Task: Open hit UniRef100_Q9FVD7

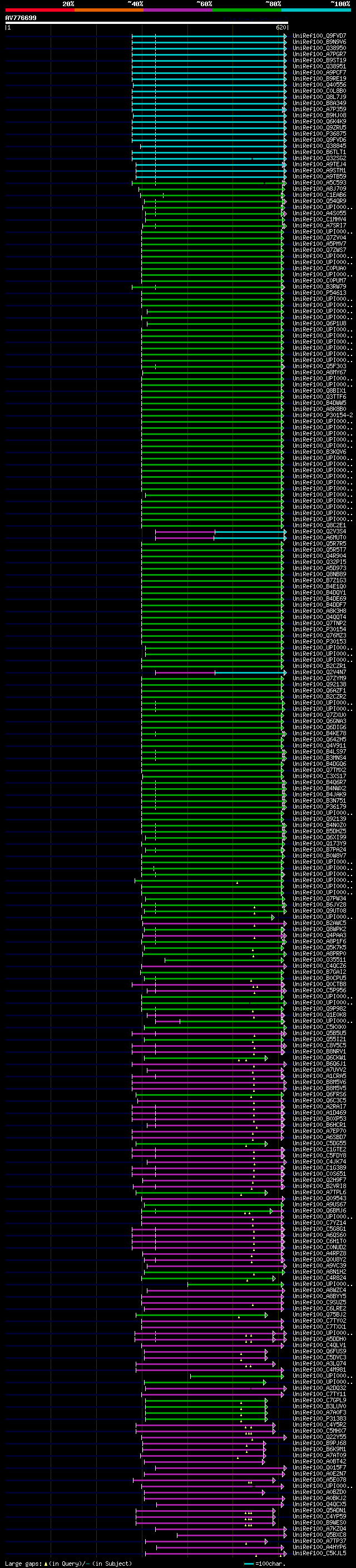Action: (x=319, y=36)
